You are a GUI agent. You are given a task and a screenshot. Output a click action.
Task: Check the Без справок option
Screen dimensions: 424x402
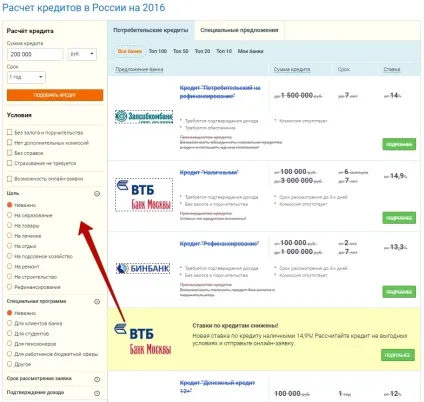coord(10,153)
